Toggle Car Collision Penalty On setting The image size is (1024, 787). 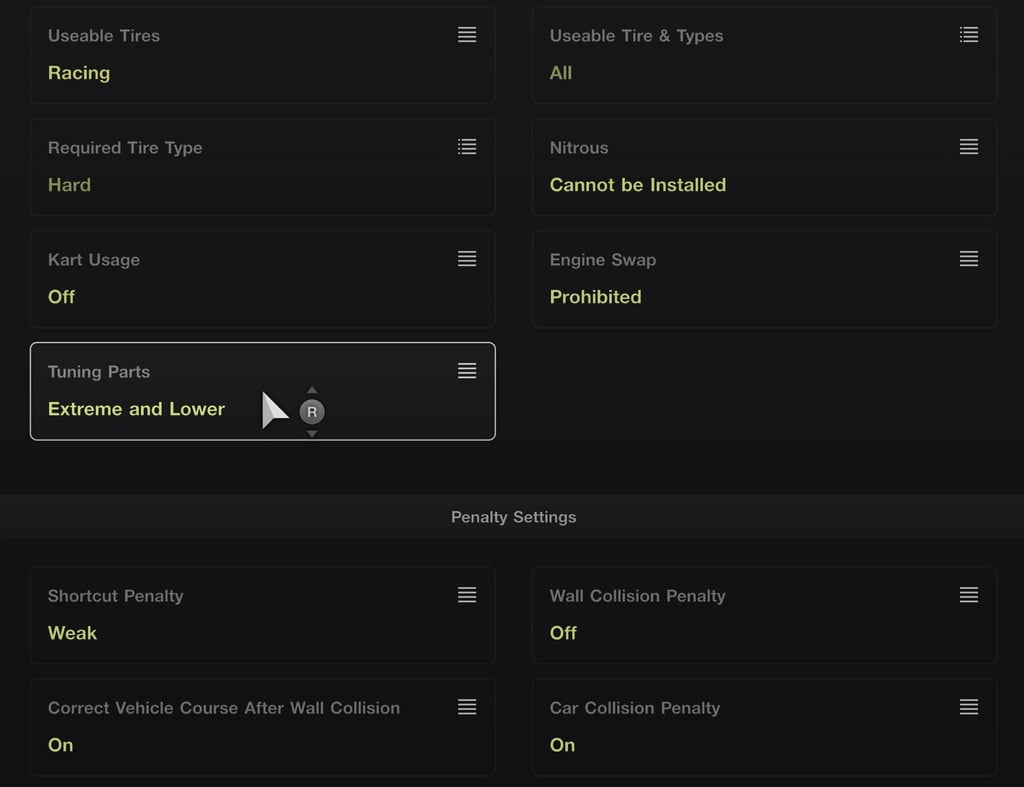coord(562,745)
